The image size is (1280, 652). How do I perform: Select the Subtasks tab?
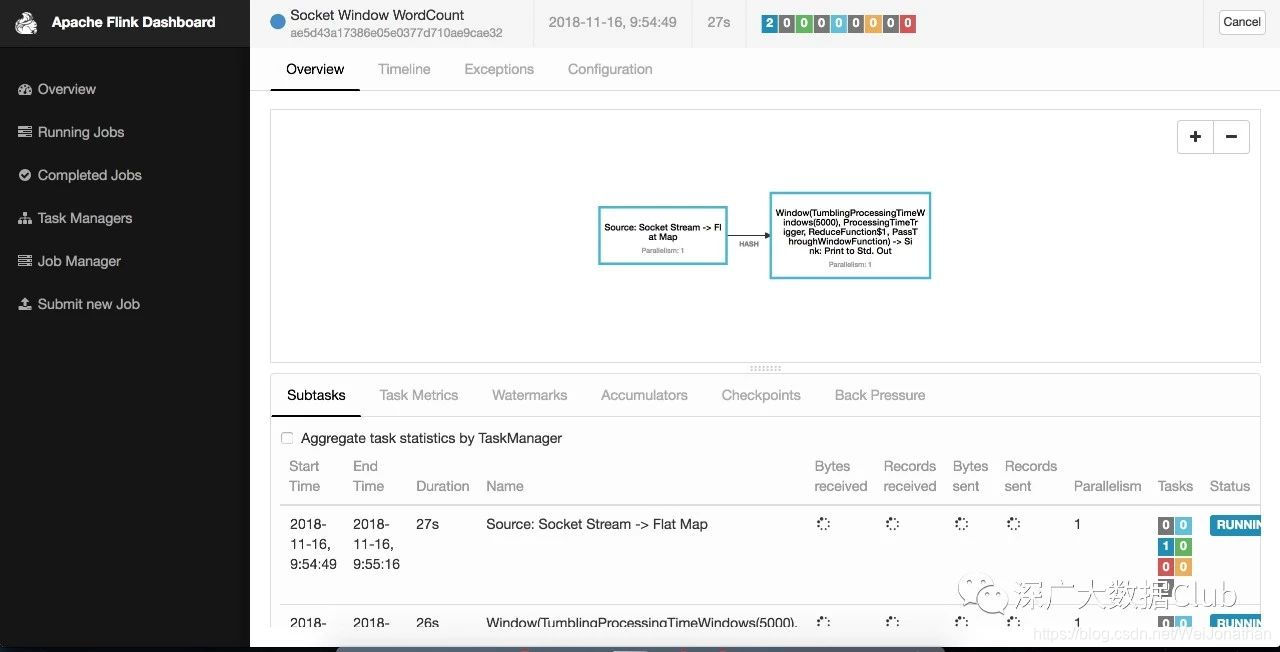(316, 395)
